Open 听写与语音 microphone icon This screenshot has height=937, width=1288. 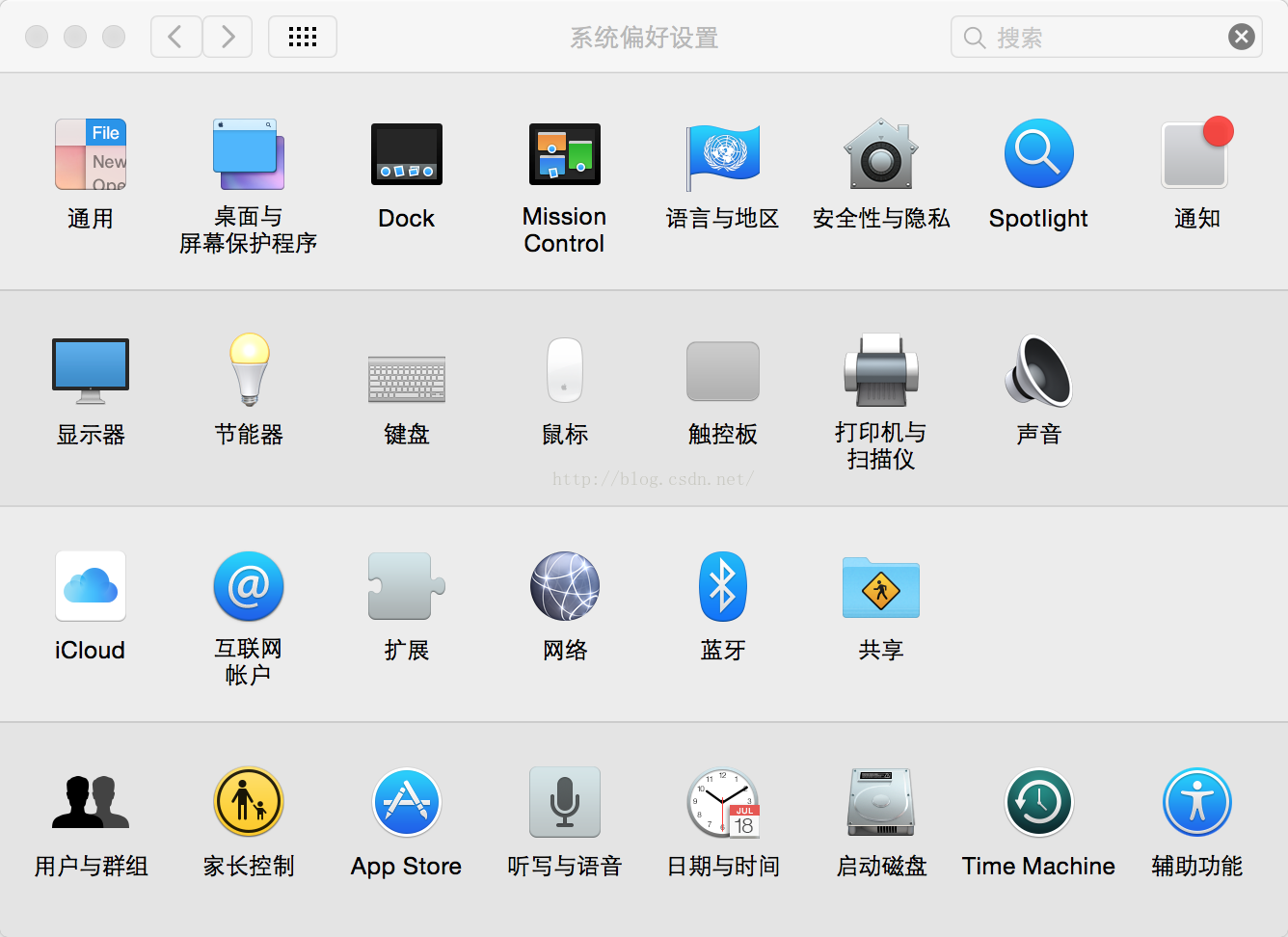(x=565, y=802)
